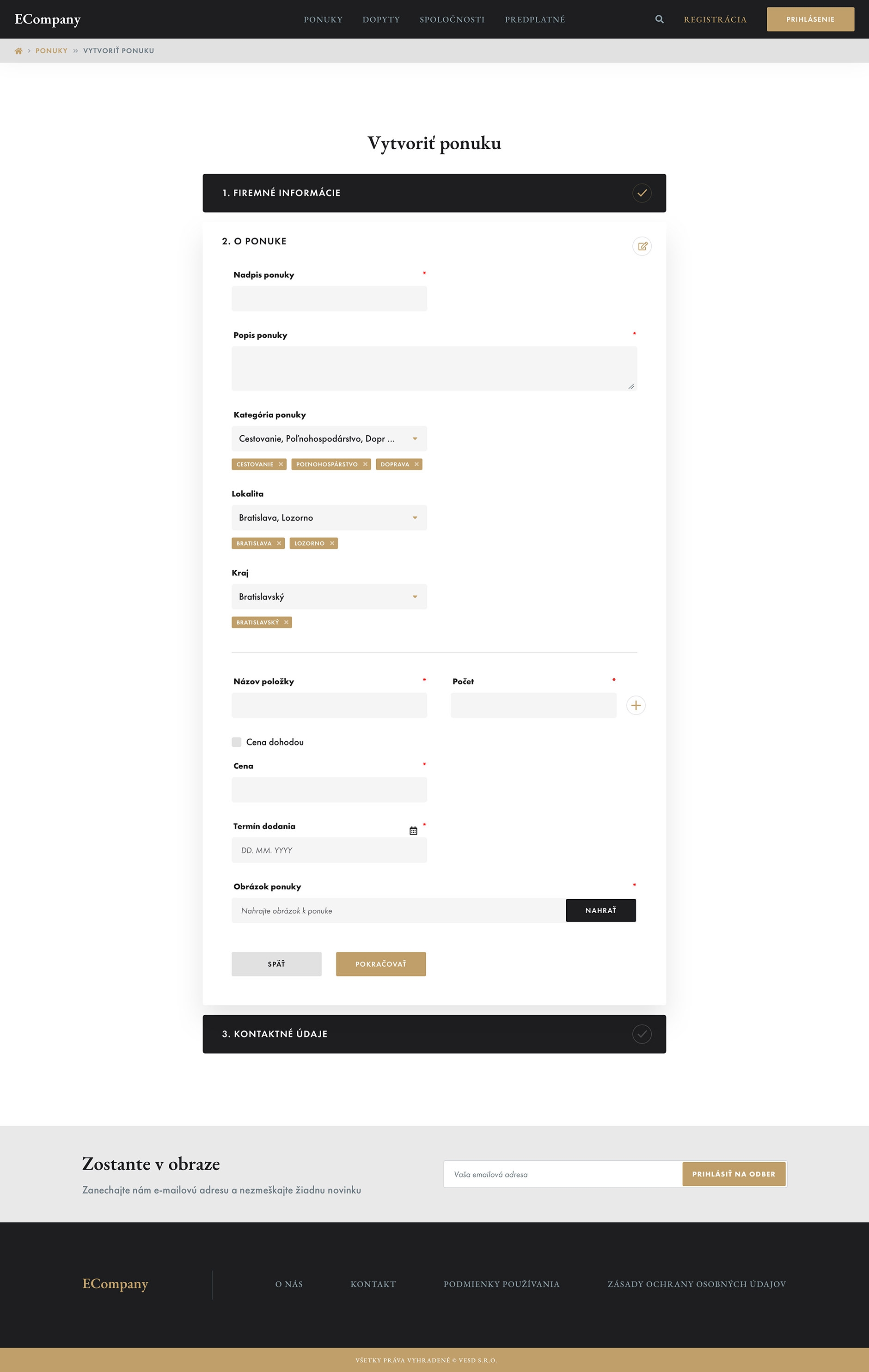
Task: Focus the Nadpis ponuky input field
Action: tap(330, 299)
